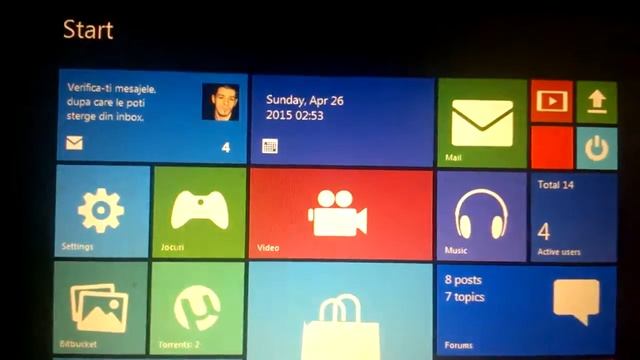This screenshot has height=360, width=640.
Task: Open the Bitbucket pictures tile
Action: point(100,308)
